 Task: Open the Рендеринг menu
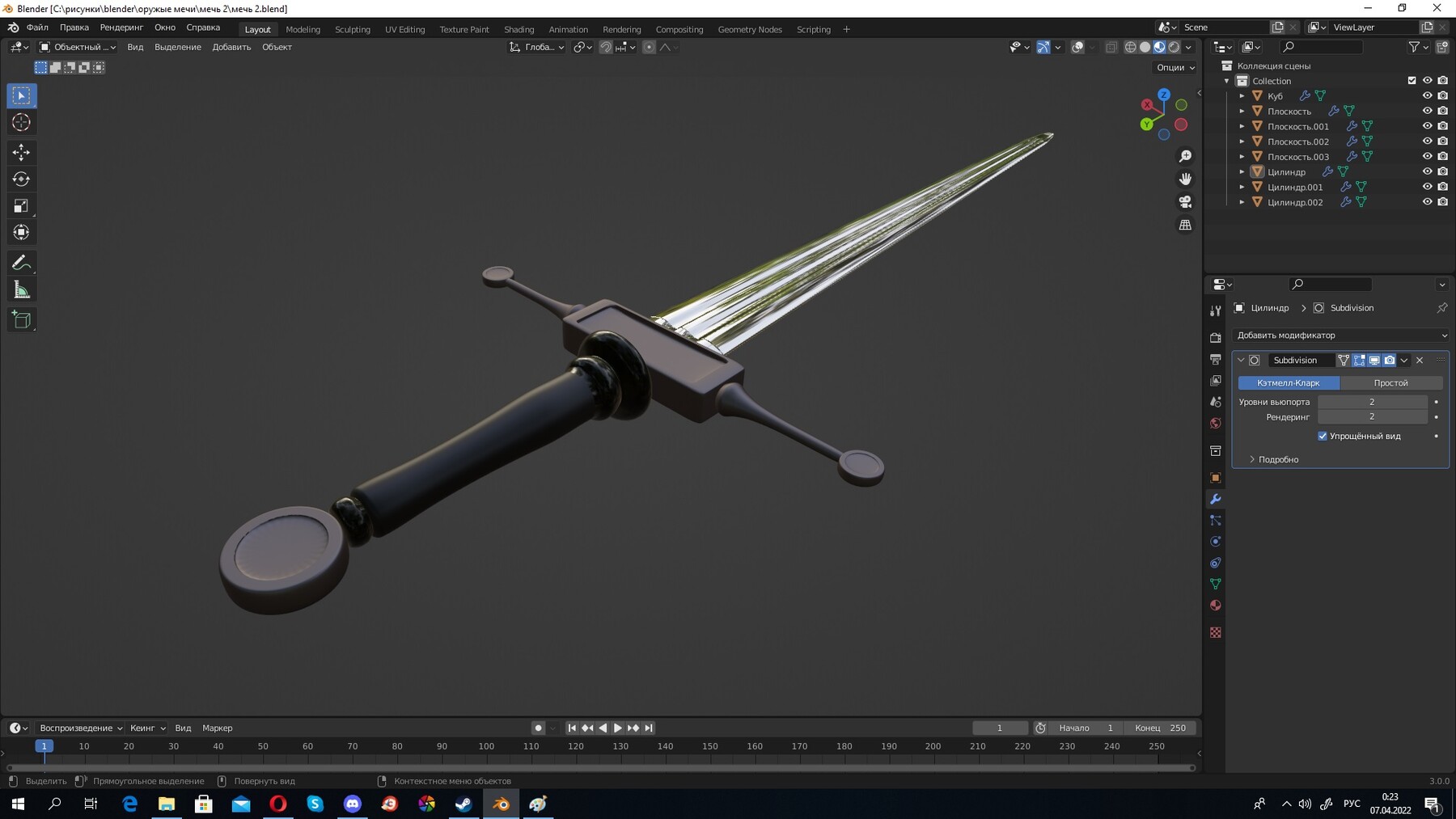pos(121,27)
